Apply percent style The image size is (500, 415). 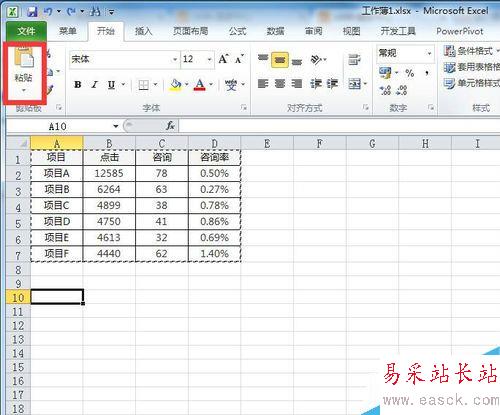click(410, 73)
